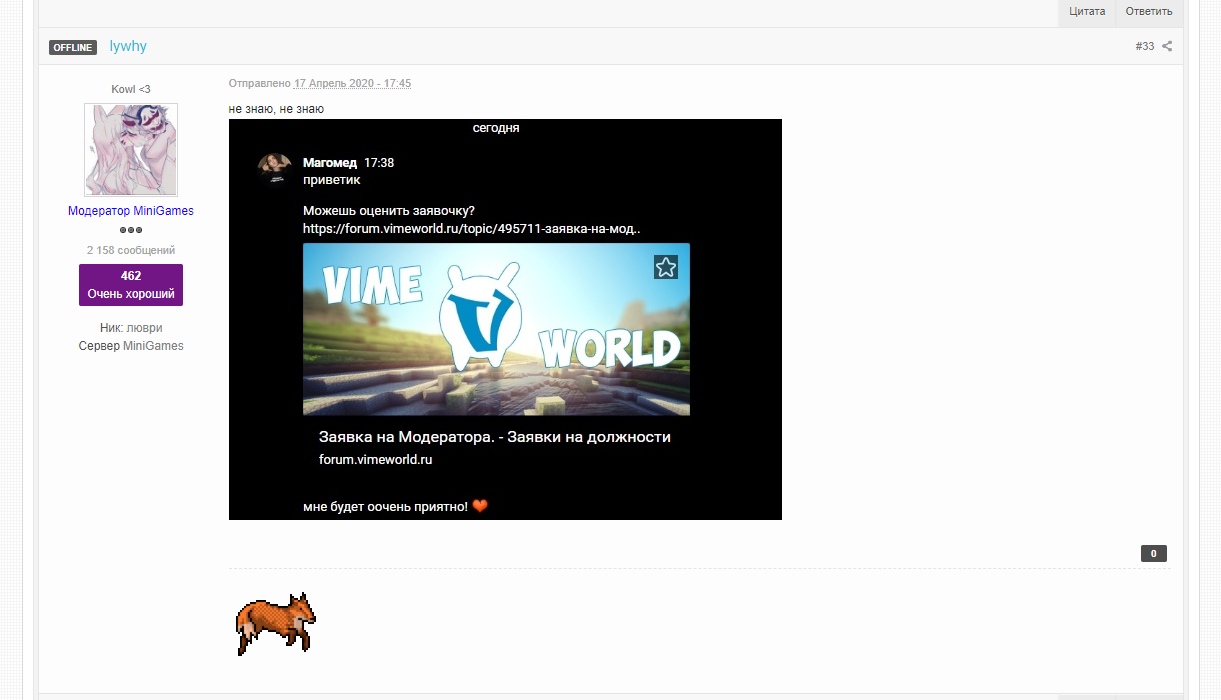Click the Ответить button
This screenshot has height=700, width=1221.
click(x=1149, y=12)
